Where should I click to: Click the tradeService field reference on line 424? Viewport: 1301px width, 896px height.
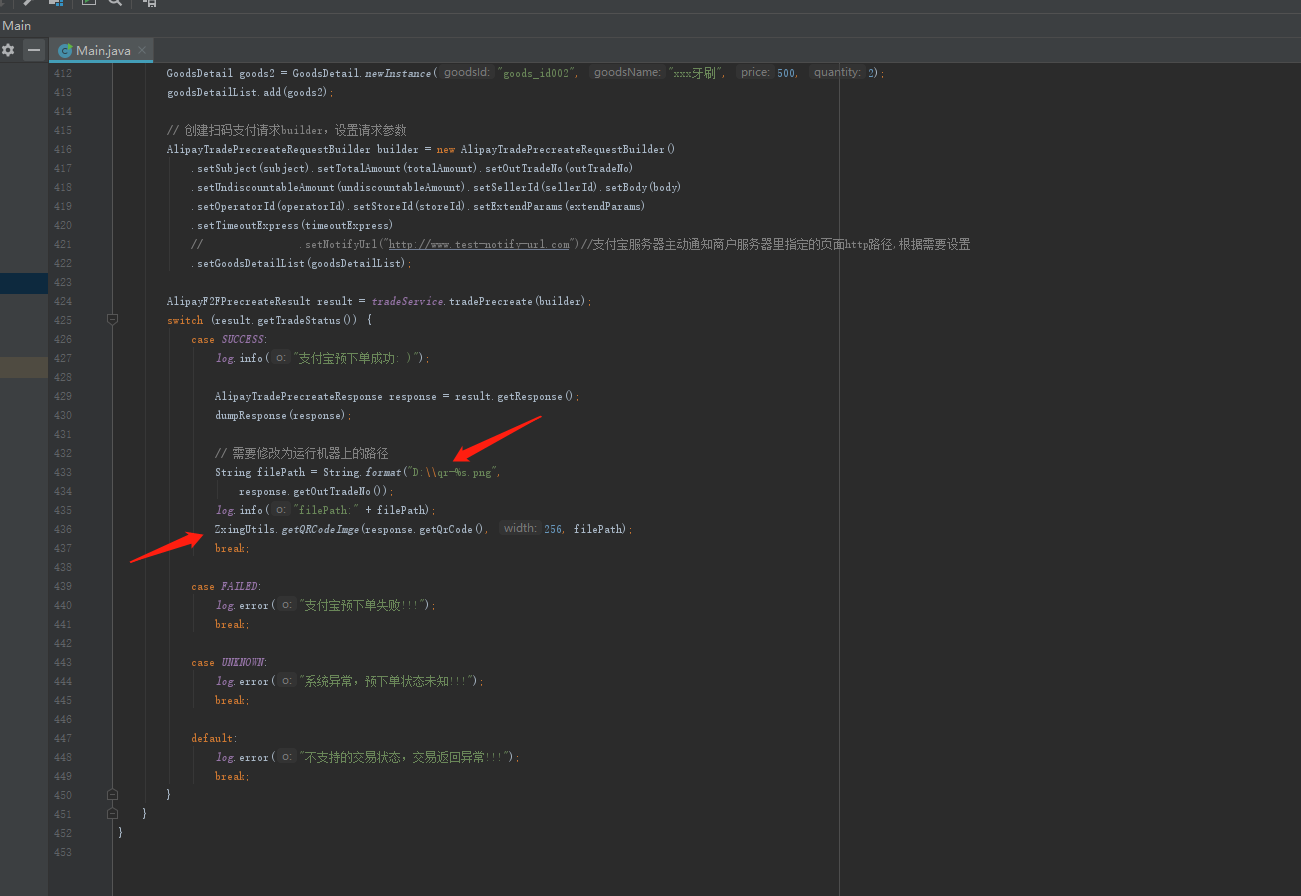pos(408,301)
